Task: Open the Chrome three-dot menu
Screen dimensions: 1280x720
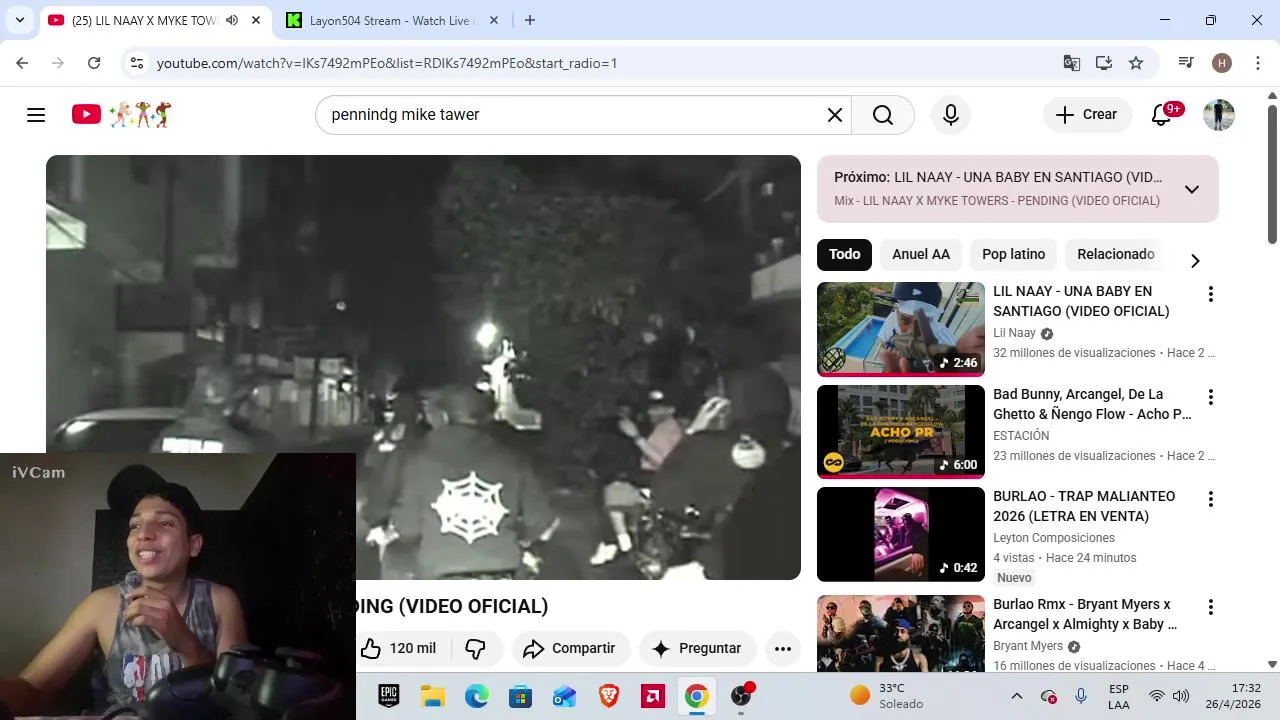Action: tap(1256, 63)
